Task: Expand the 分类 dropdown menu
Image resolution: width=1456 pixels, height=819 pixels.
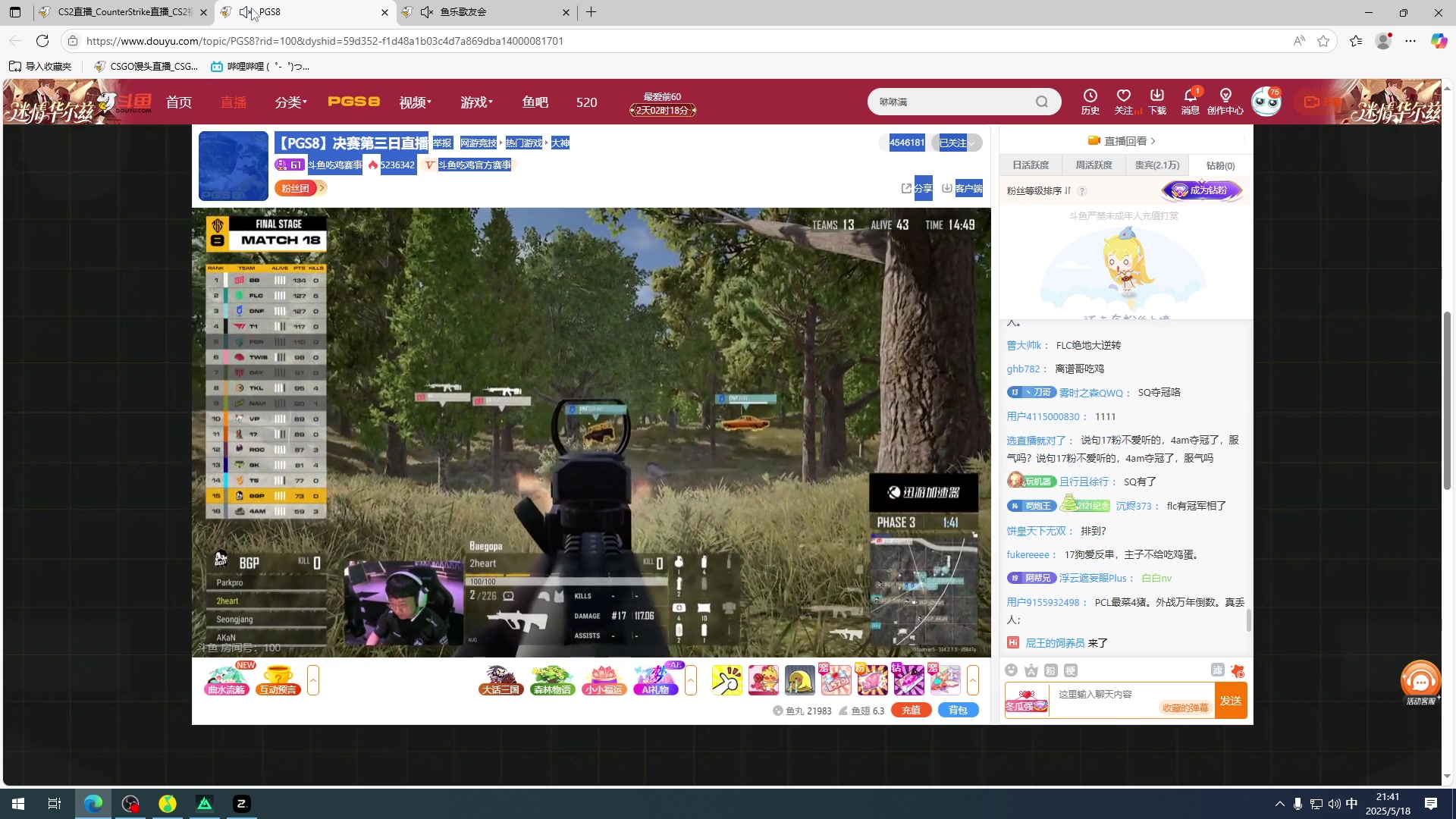Action: tap(290, 102)
